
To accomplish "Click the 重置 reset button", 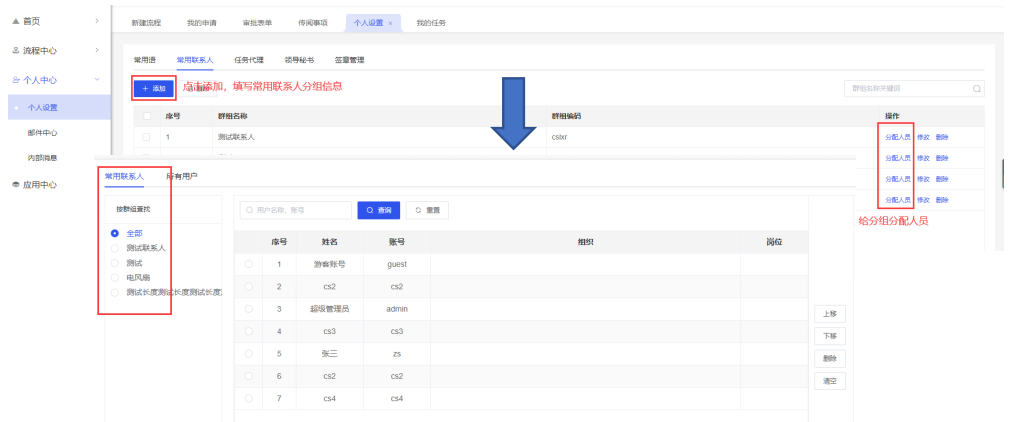I will 427,210.
